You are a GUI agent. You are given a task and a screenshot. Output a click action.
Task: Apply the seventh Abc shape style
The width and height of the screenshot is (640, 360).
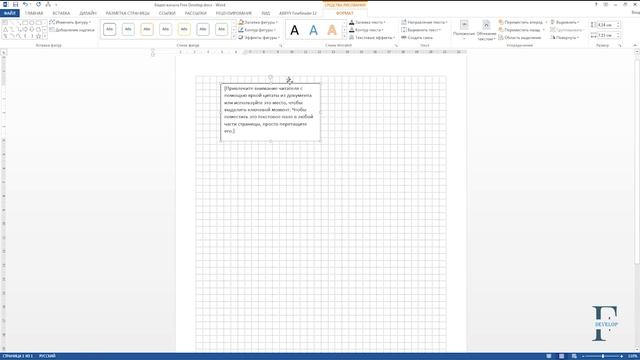(221, 29)
